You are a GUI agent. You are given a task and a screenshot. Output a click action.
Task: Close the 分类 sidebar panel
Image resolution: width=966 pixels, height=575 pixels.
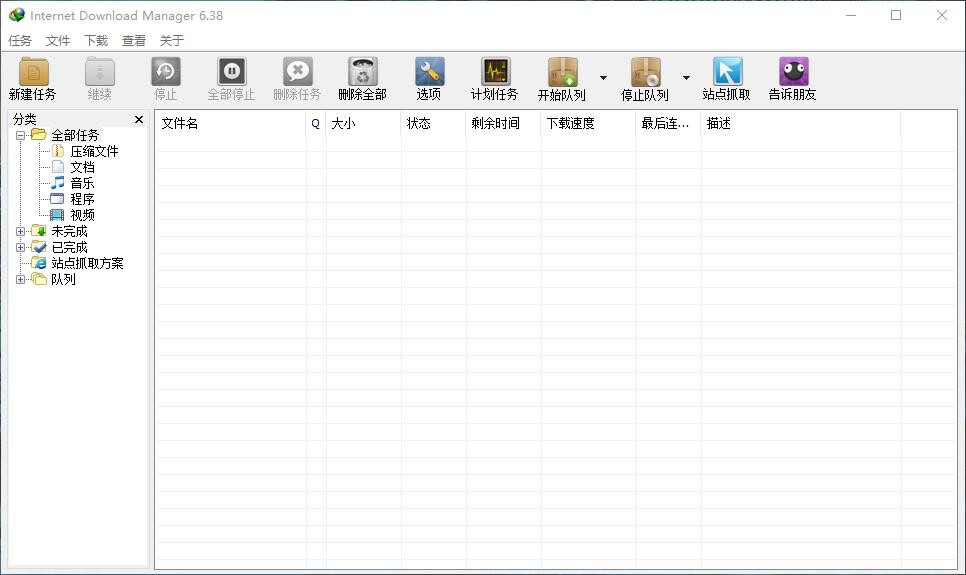pos(139,119)
